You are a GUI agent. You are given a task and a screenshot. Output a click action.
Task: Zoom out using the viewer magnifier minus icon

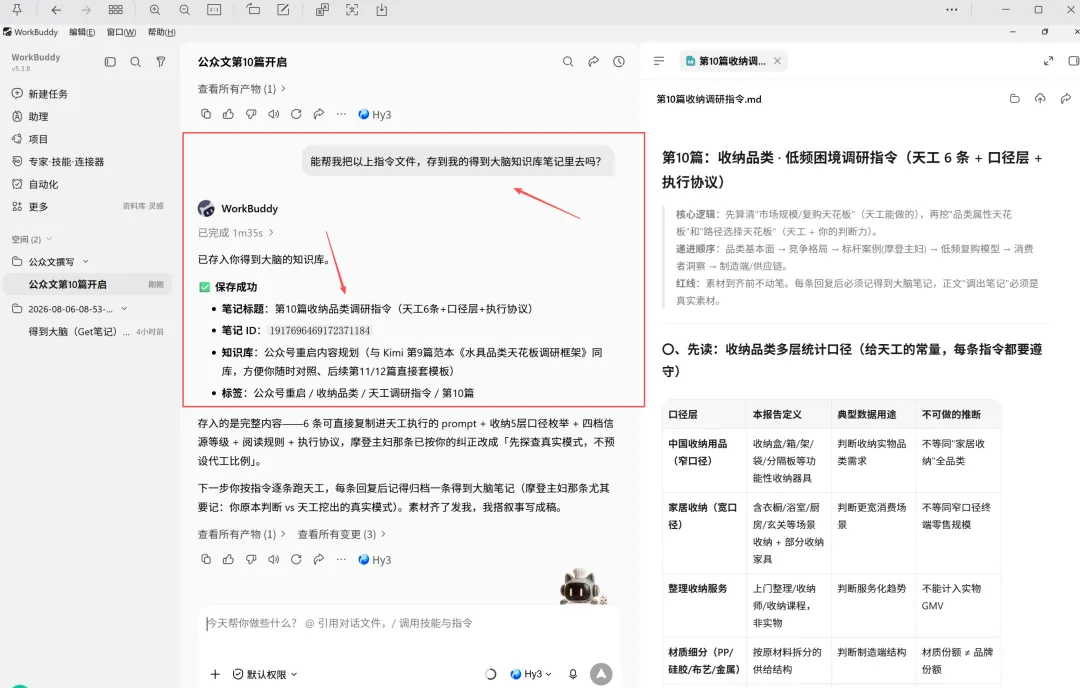[185, 10]
